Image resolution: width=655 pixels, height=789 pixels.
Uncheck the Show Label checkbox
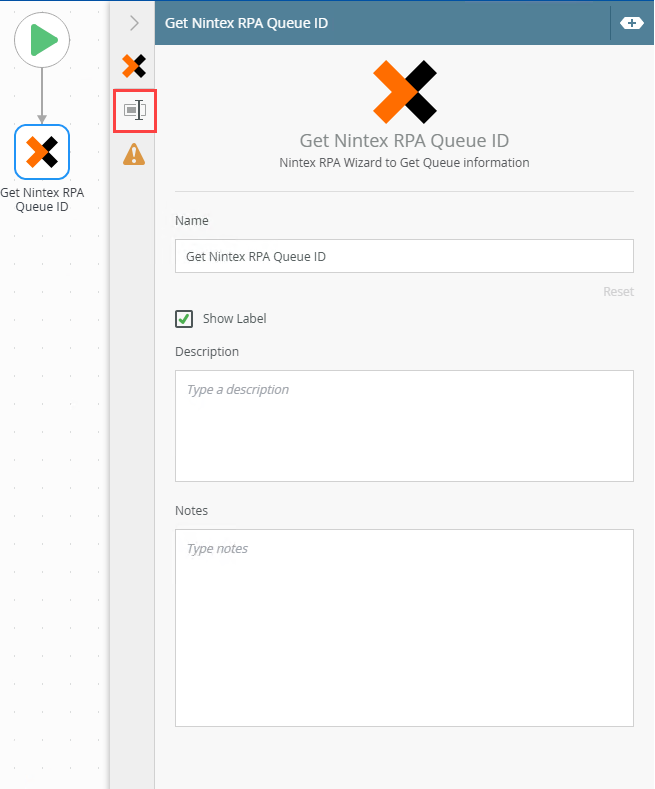pos(184,319)
